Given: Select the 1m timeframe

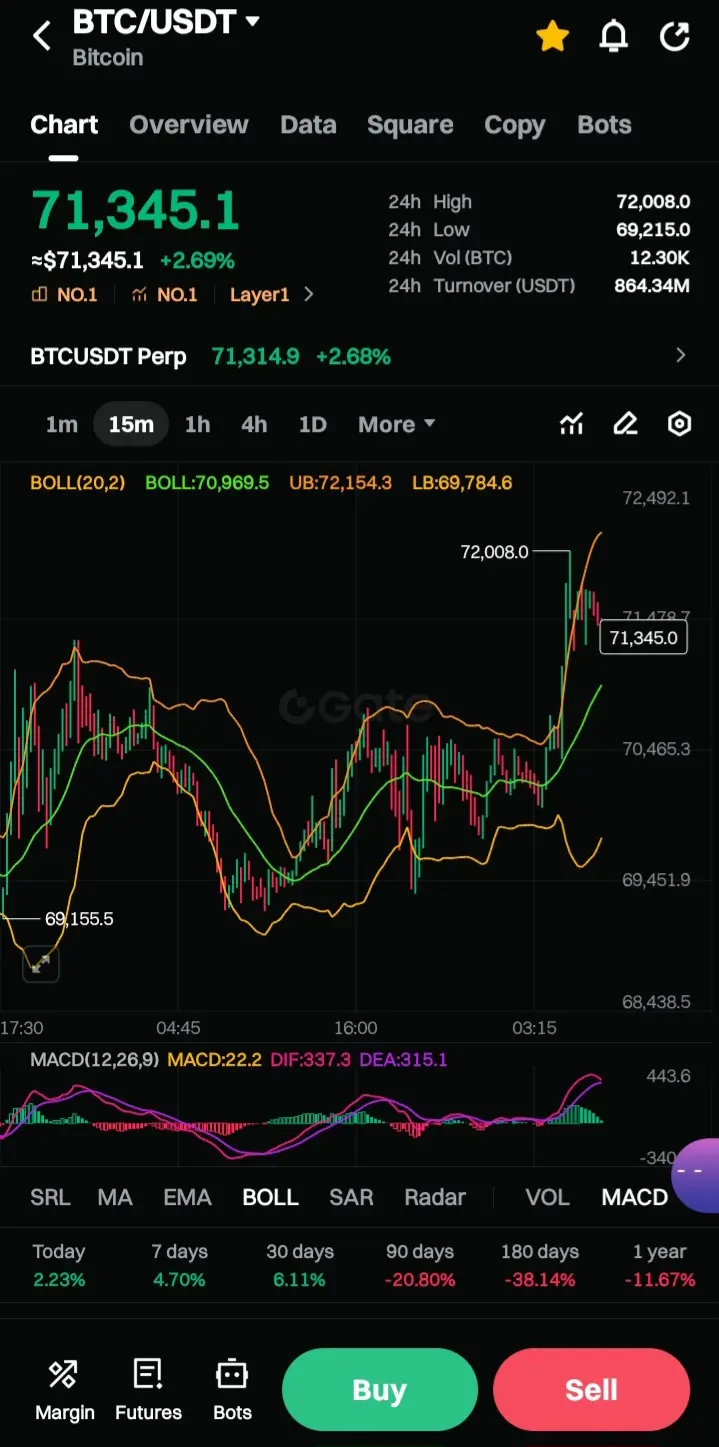Looking at the screenshot, I should (61, 424).
